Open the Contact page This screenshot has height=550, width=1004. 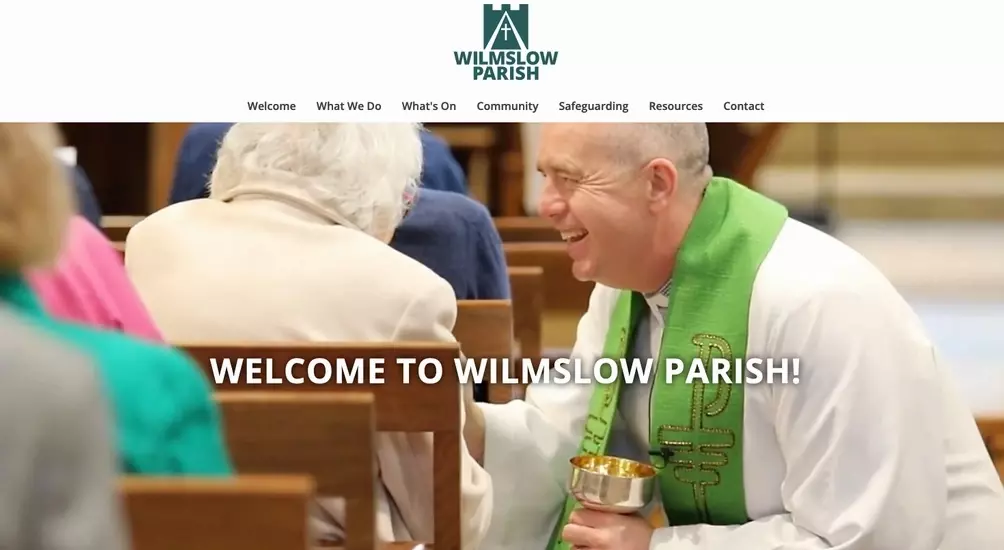coord(743,106)
